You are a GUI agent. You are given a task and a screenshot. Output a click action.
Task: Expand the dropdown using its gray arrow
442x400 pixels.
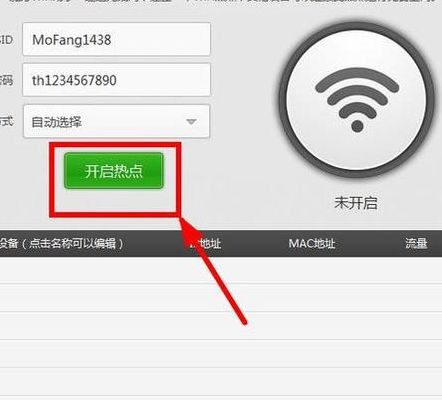click(x=191, y=122)
